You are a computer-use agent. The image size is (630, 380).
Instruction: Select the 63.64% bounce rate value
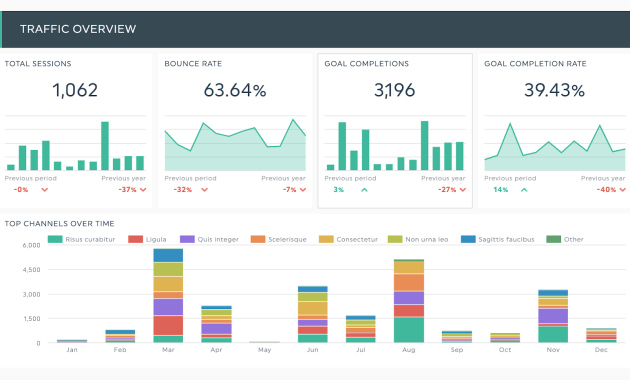pyautogui.click(x=235, y=90)
